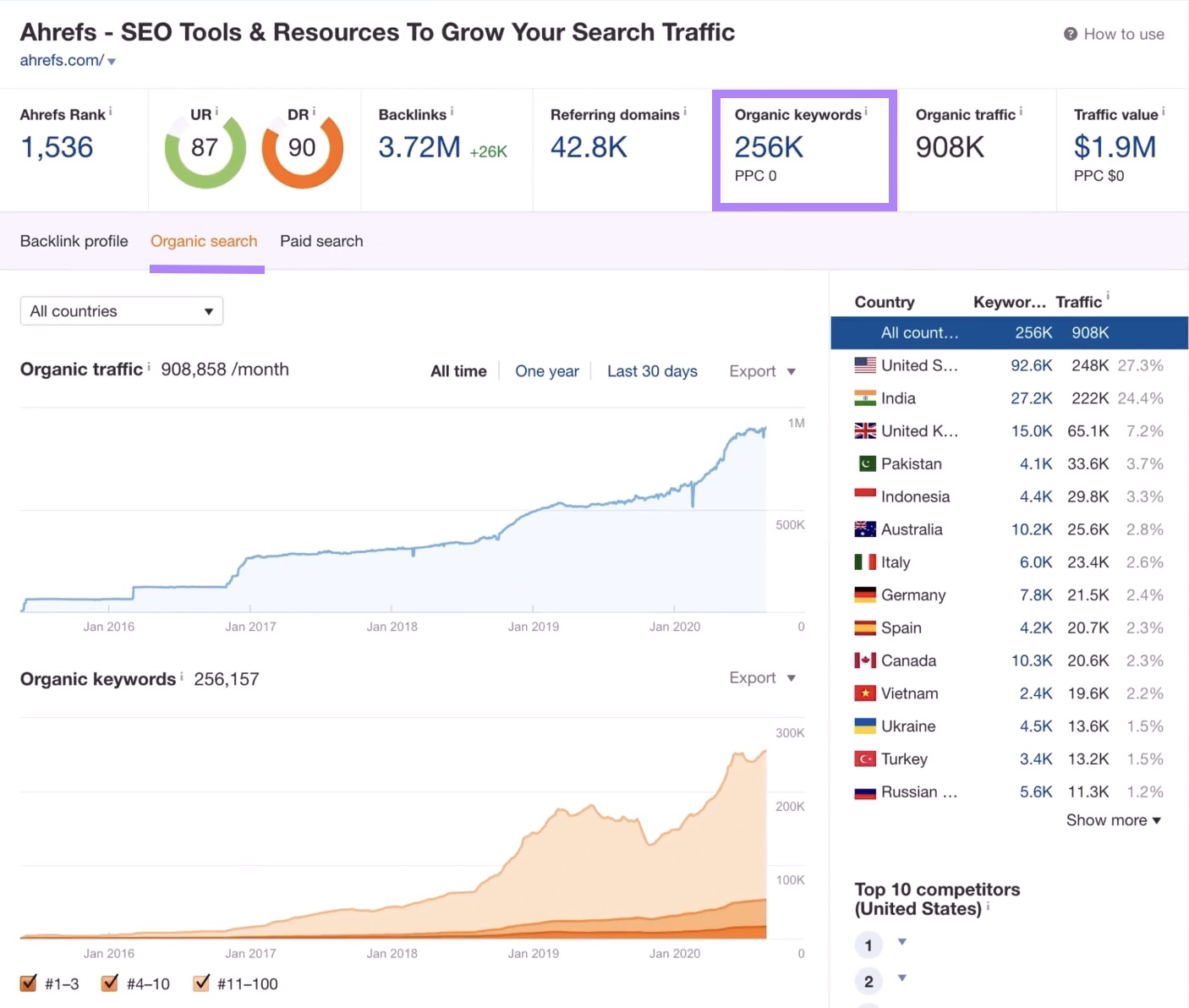Click Spain 4.2K keywords value
This screenshot has width=1189, height=1008.
tap(1036, 627)
